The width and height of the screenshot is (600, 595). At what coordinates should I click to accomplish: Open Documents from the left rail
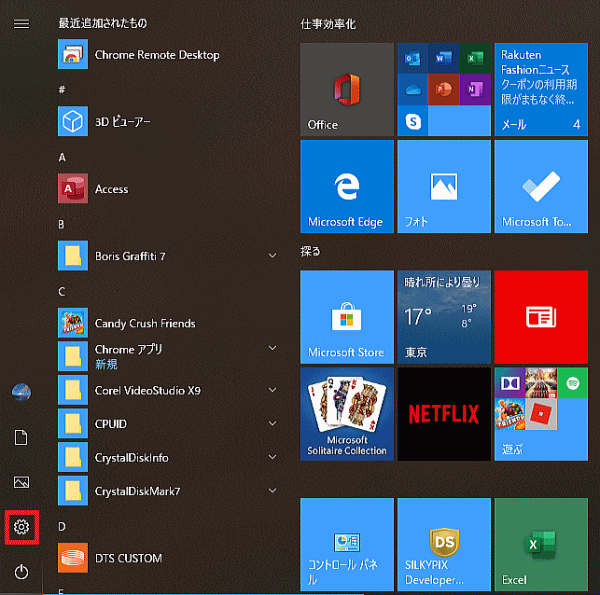(x=21, y=437)
